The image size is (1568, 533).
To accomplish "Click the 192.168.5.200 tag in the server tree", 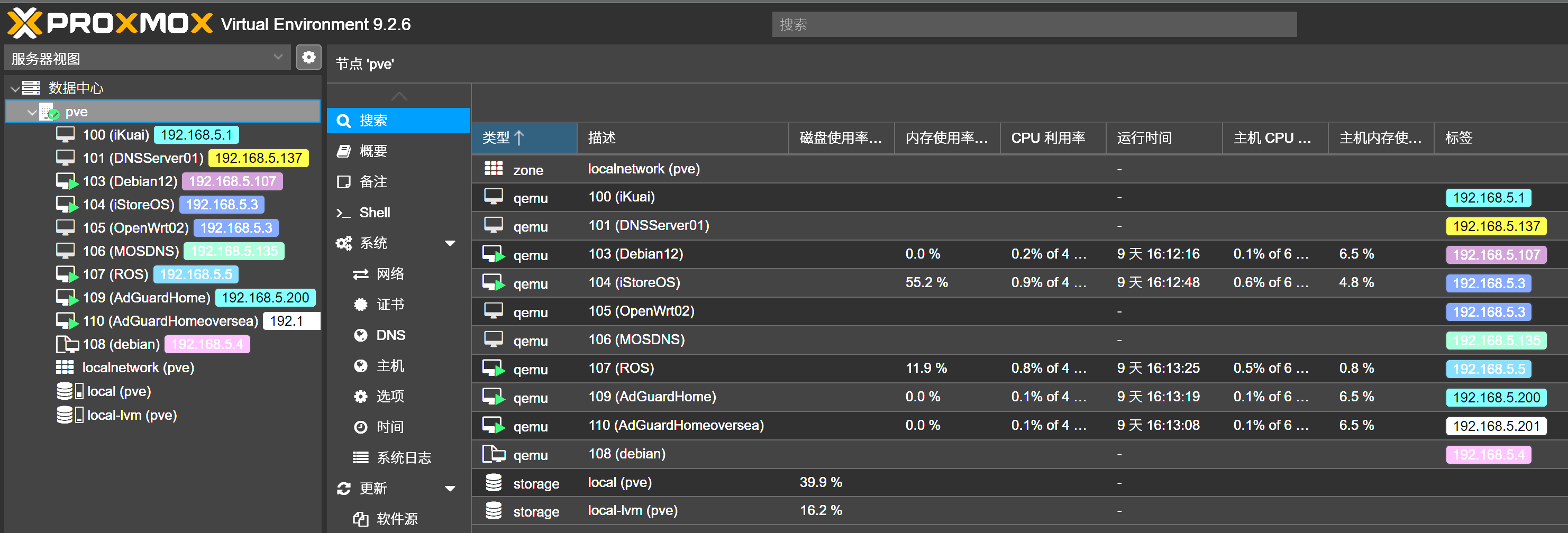I will pyautogui.click(x=266, y=298).
